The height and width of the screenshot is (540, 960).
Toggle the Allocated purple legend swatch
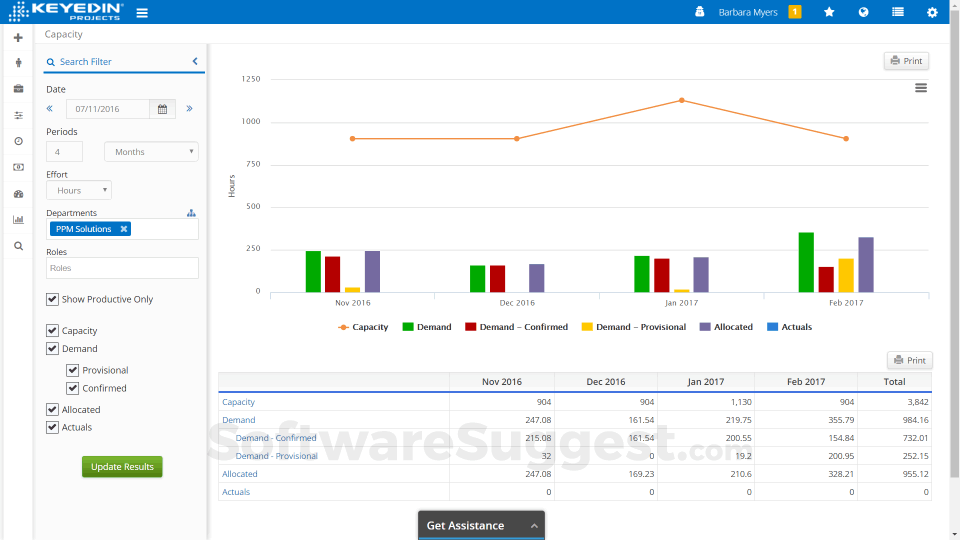(x=705, y=327)
